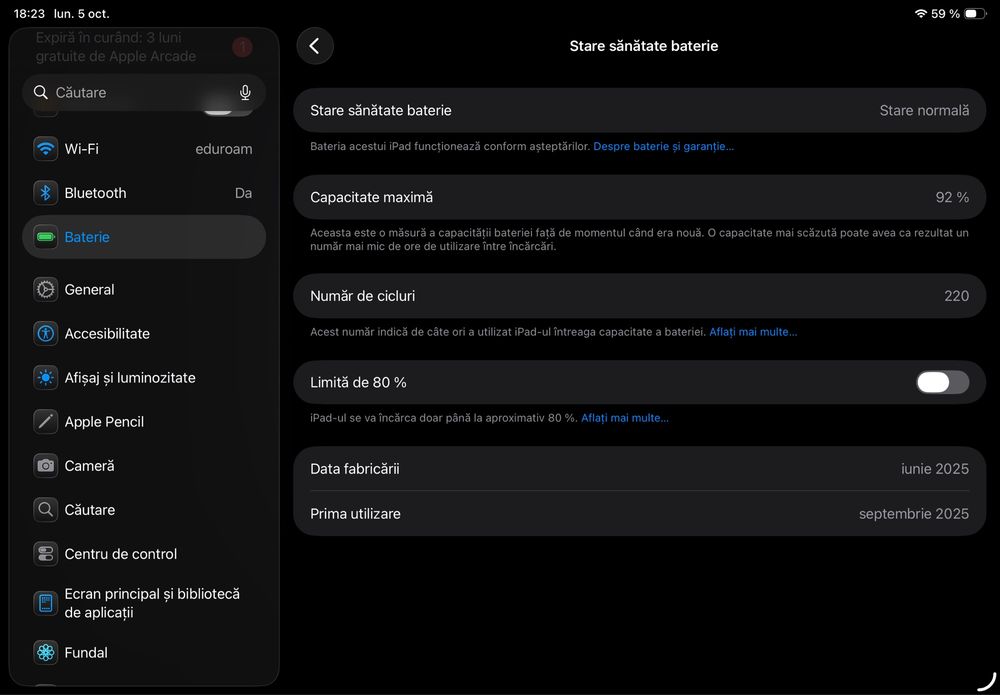Viewport: 1000px width, 695px height.
Task: Tap the Capacitate maximă row
Action: (640, 197)
